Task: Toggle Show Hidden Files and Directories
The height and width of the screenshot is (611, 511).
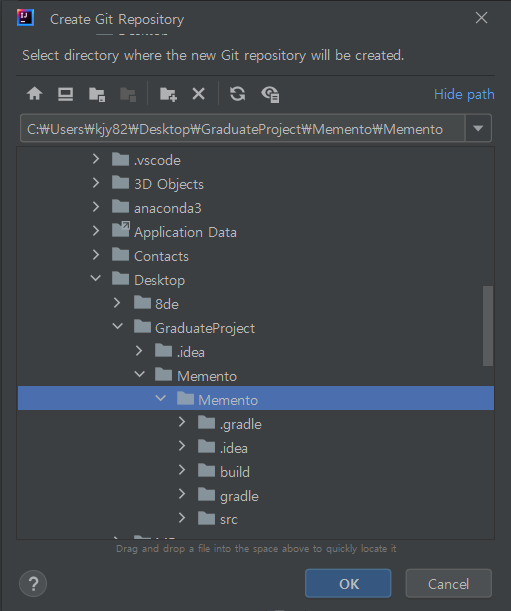Action: [x=270, y=94]
